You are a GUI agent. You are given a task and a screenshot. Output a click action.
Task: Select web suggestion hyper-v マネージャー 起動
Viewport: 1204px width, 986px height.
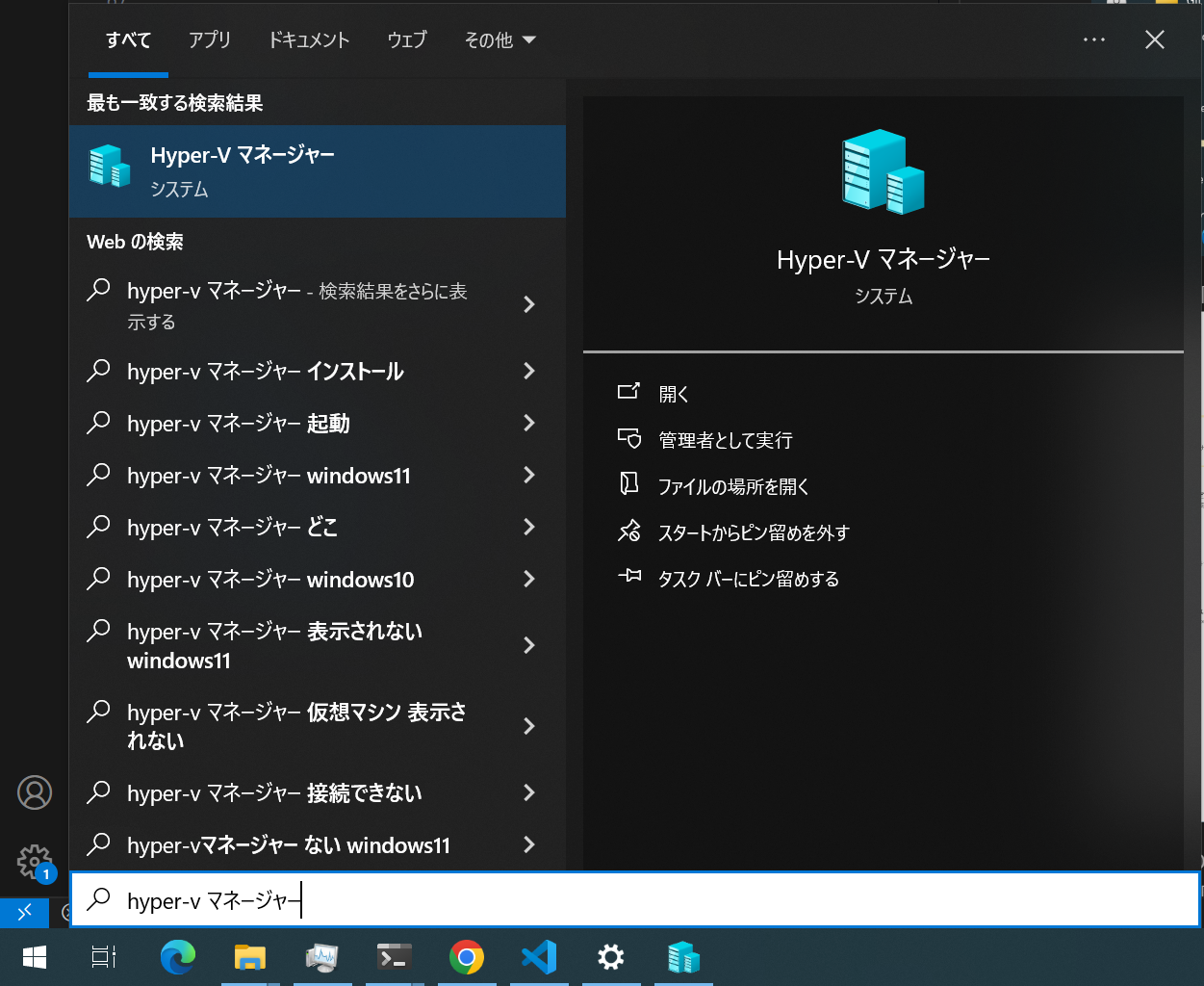[238, 423]
